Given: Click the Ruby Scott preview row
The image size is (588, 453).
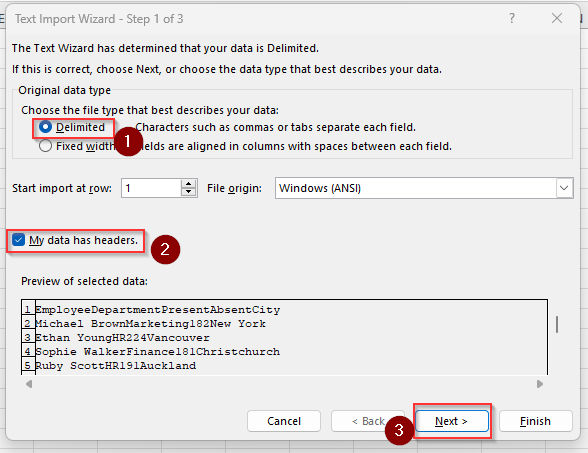Looking at the screenshot, I should tap(116, 366).
